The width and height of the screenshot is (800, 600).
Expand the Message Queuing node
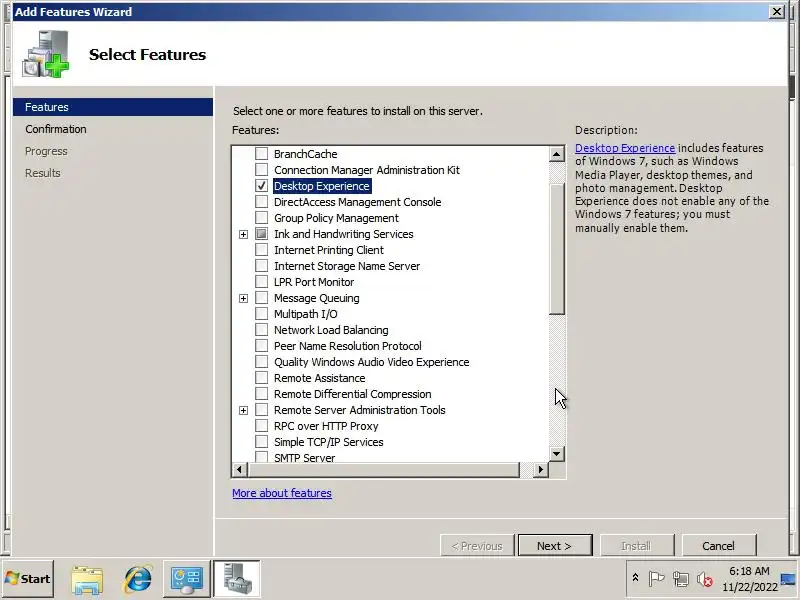243,298
